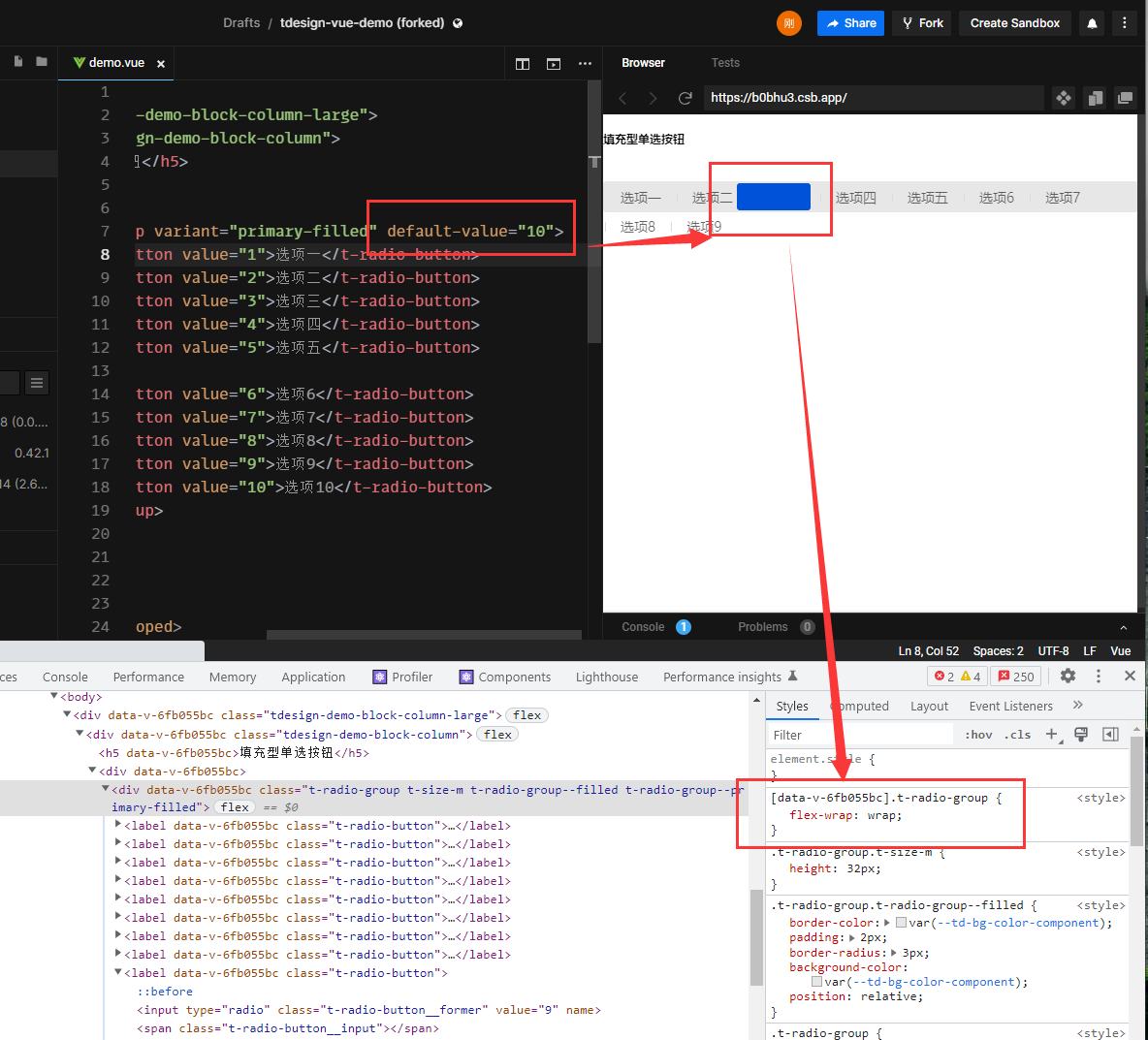Switch to the Computed tab
The width and height of the screenshot is (1148, 1040).
click(860, 706)
